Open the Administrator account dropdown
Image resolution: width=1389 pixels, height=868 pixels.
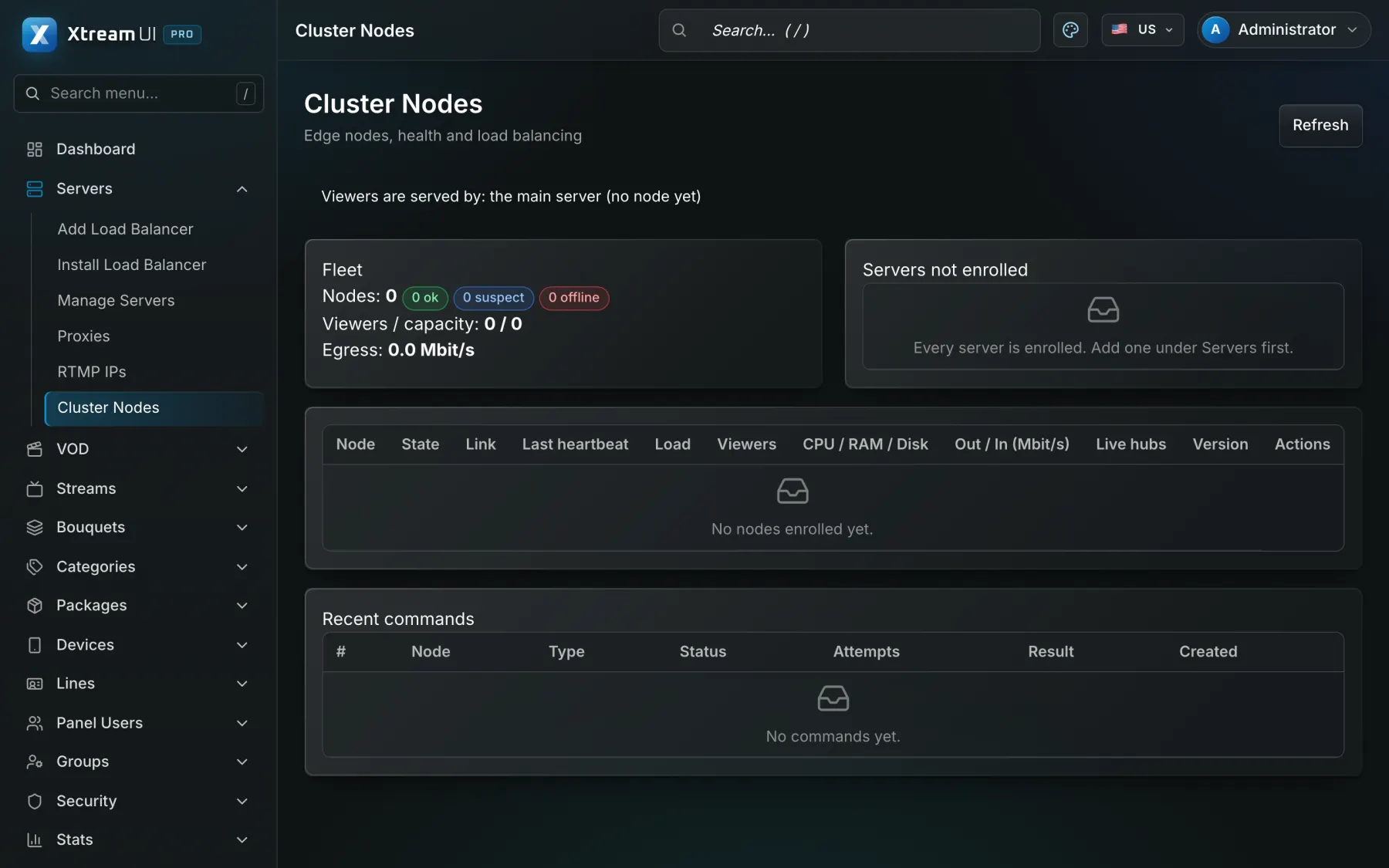[1283, 30]
